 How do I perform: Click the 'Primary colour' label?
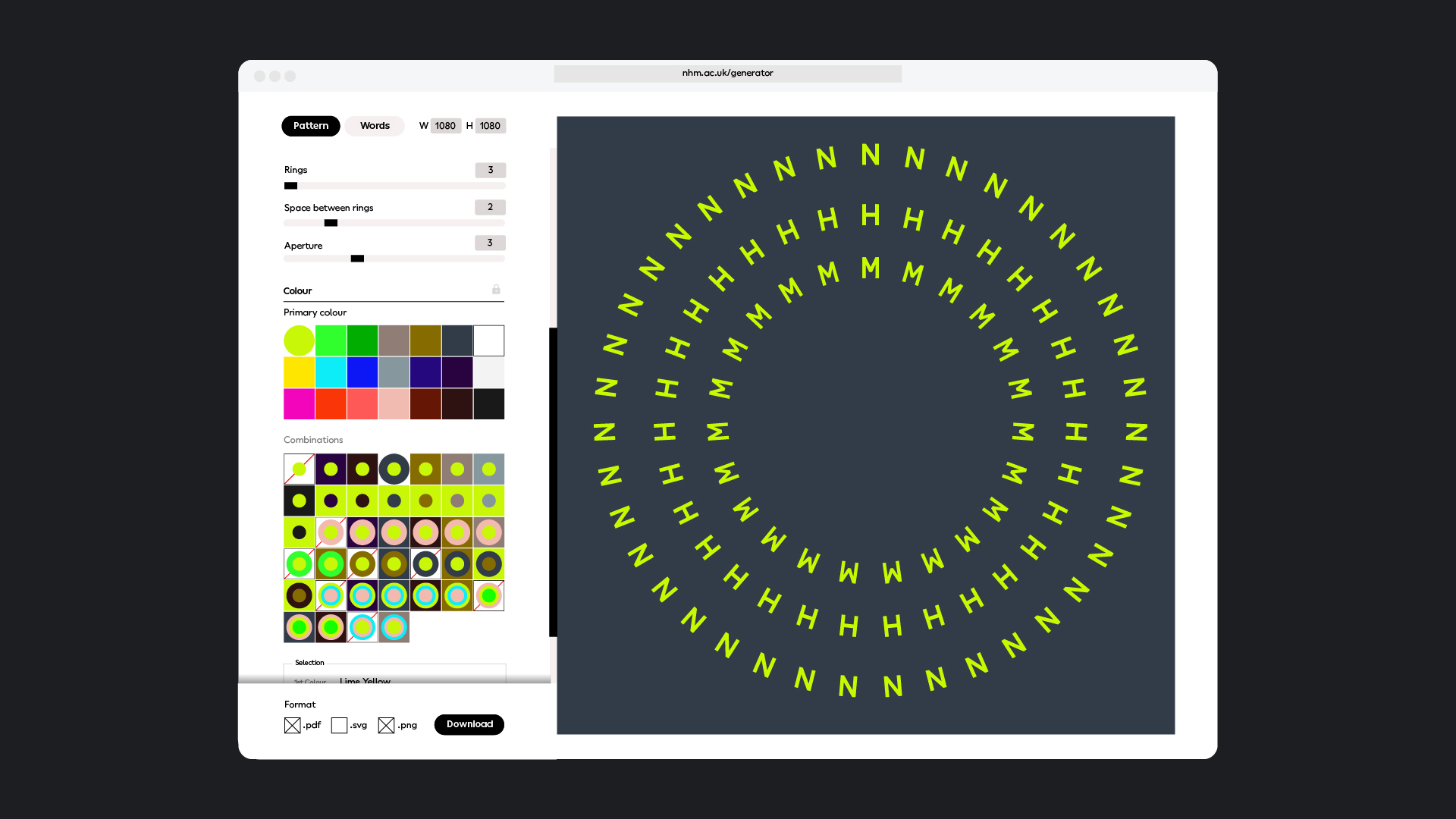(315, 312)
